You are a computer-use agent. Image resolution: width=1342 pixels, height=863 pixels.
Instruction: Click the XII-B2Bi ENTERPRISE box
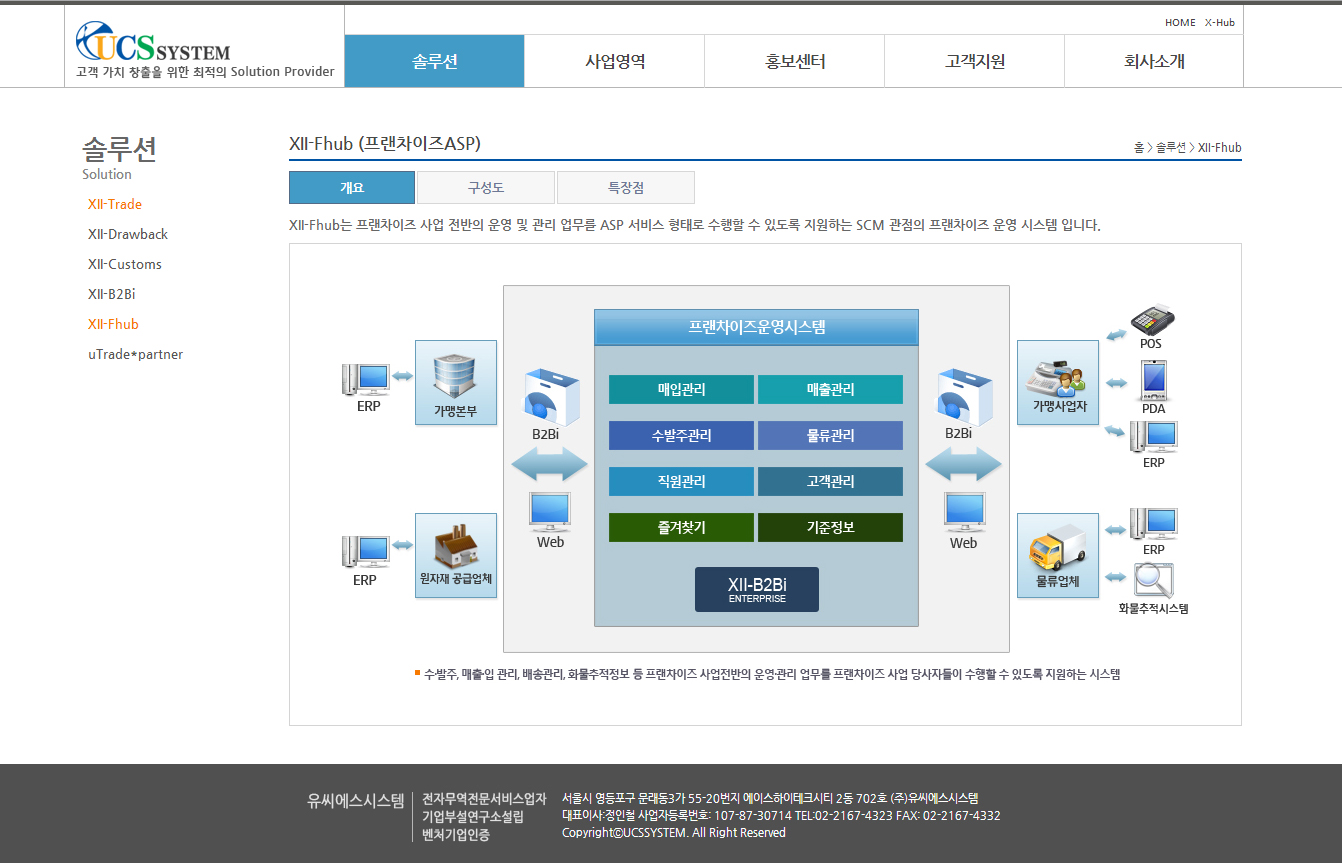[757, 589]
